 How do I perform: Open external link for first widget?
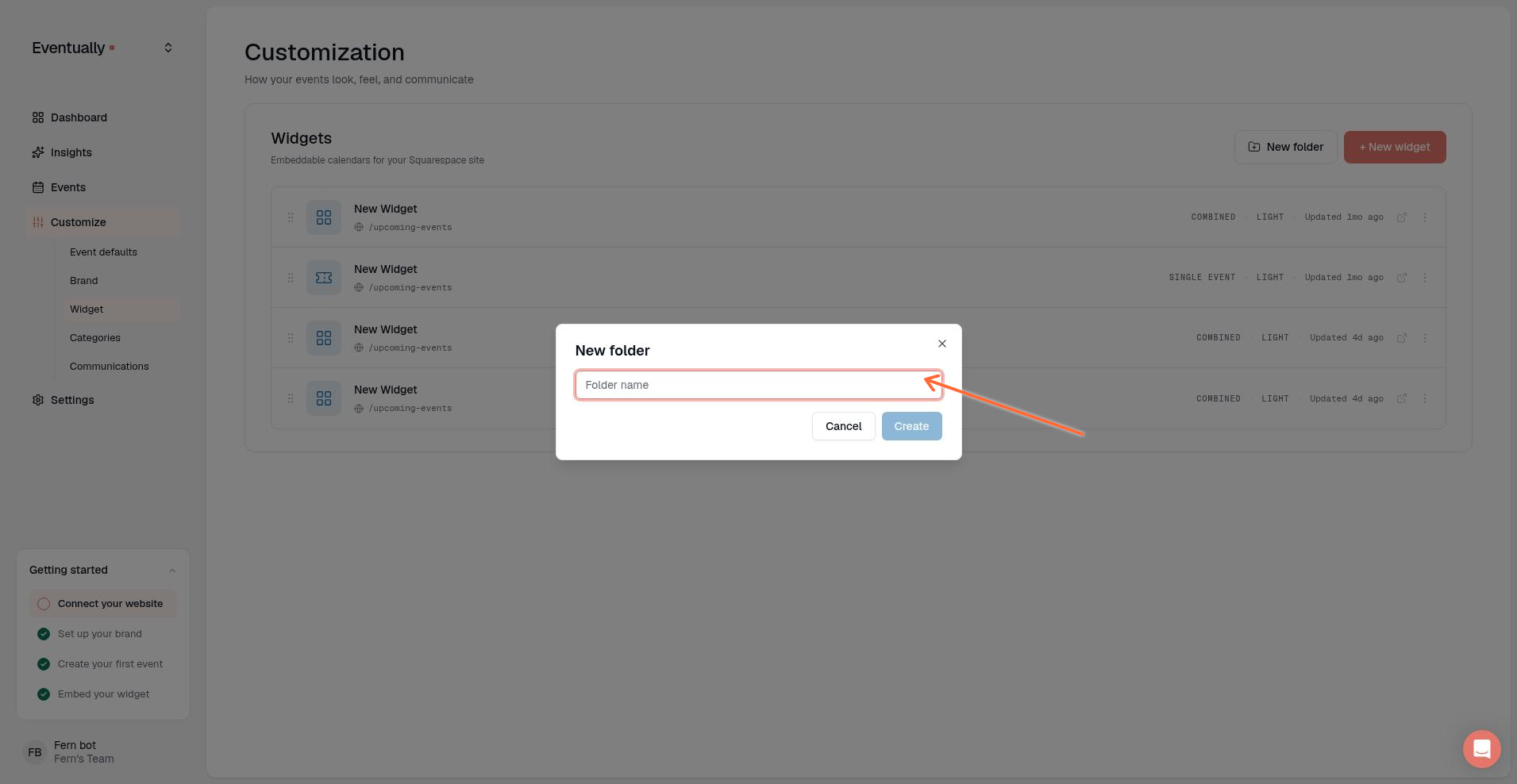(1402, 217)
